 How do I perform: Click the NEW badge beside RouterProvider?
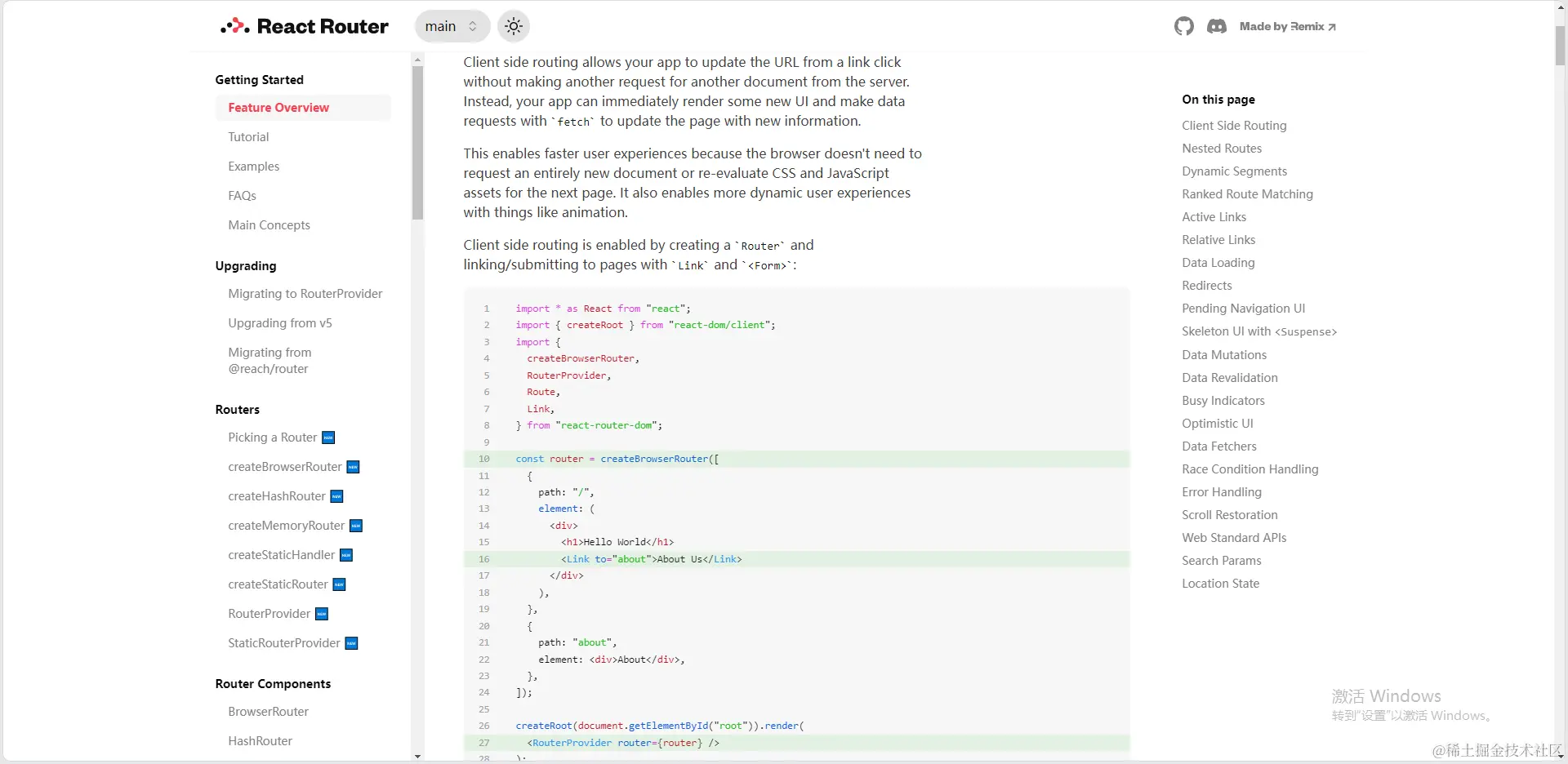click(x=322, y=614)
